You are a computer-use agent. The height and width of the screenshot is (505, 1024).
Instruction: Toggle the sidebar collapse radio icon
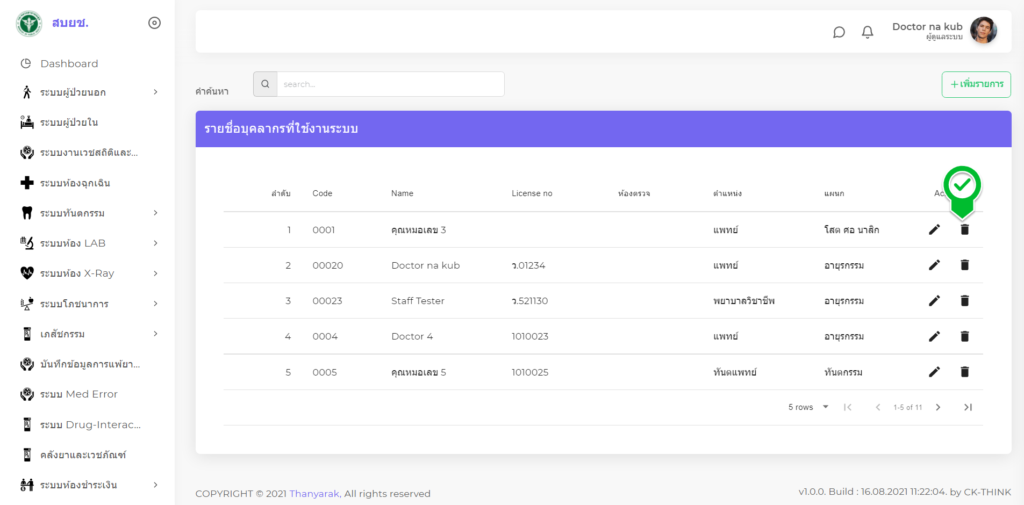(154, 23)
